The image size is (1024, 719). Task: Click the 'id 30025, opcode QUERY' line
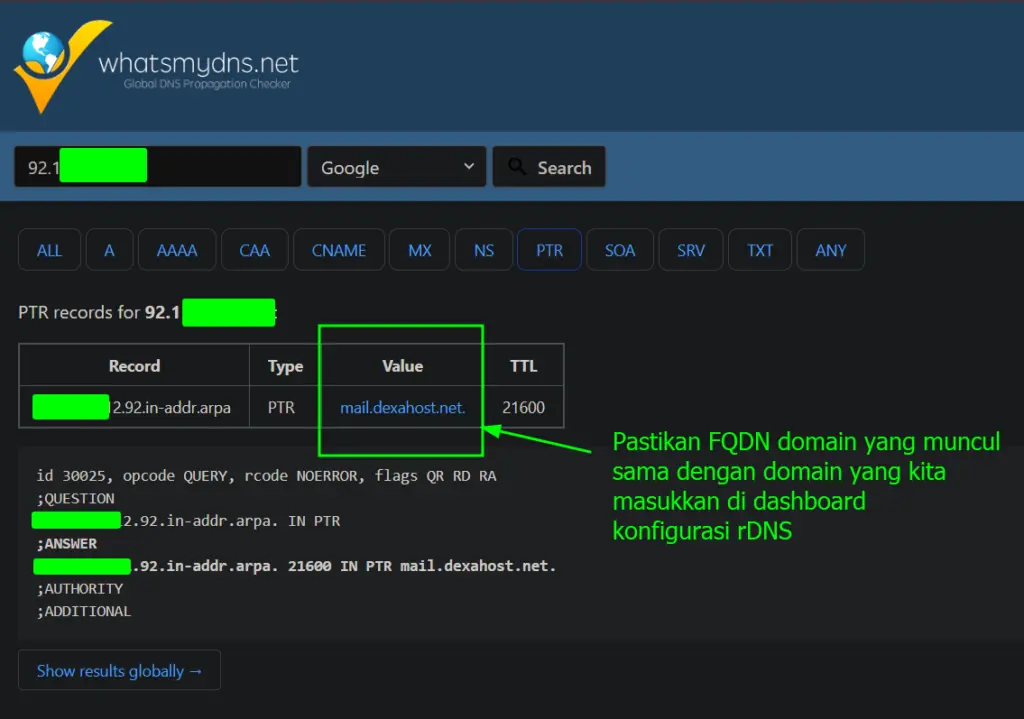pos(266,475)
